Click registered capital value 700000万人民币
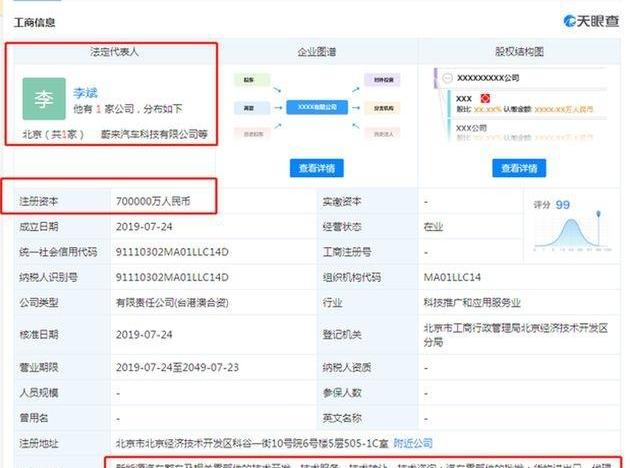 153,201
